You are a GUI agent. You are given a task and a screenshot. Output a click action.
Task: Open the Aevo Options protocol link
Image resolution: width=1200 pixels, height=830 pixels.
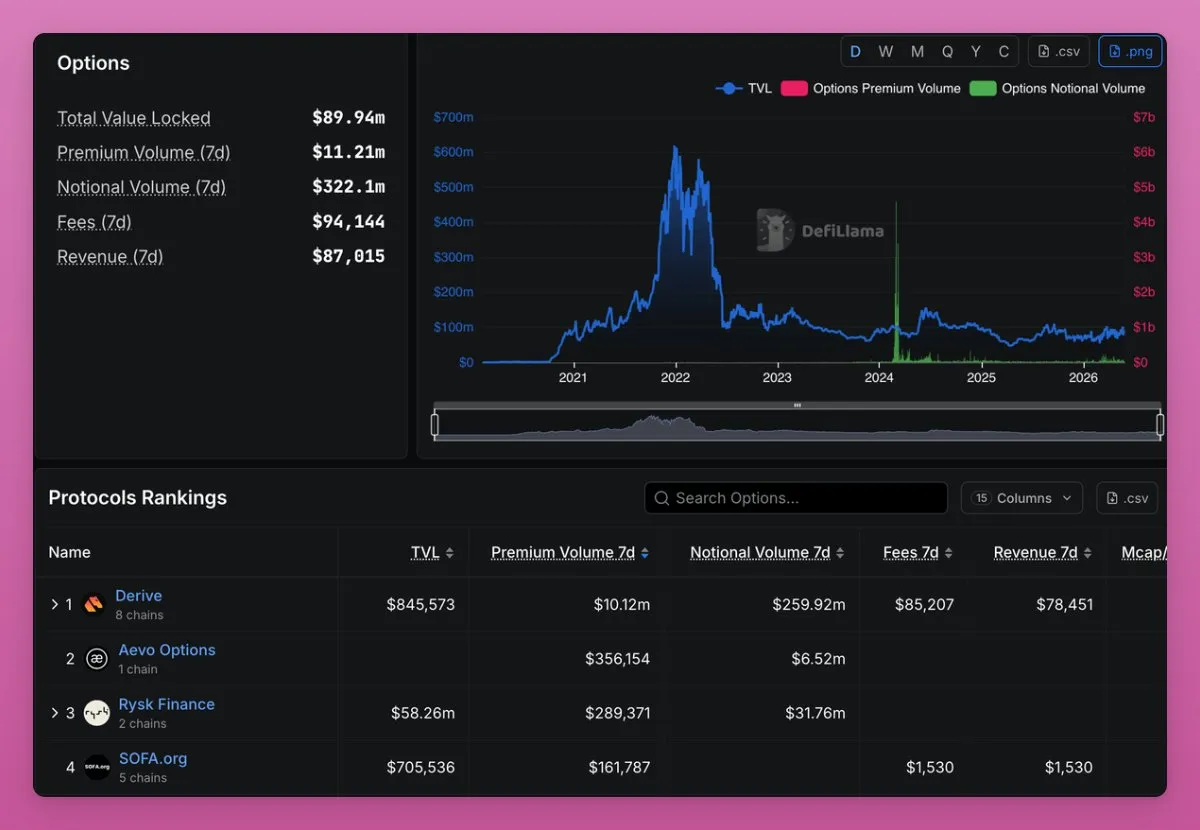pyautogui.click(x=167, y=650)
